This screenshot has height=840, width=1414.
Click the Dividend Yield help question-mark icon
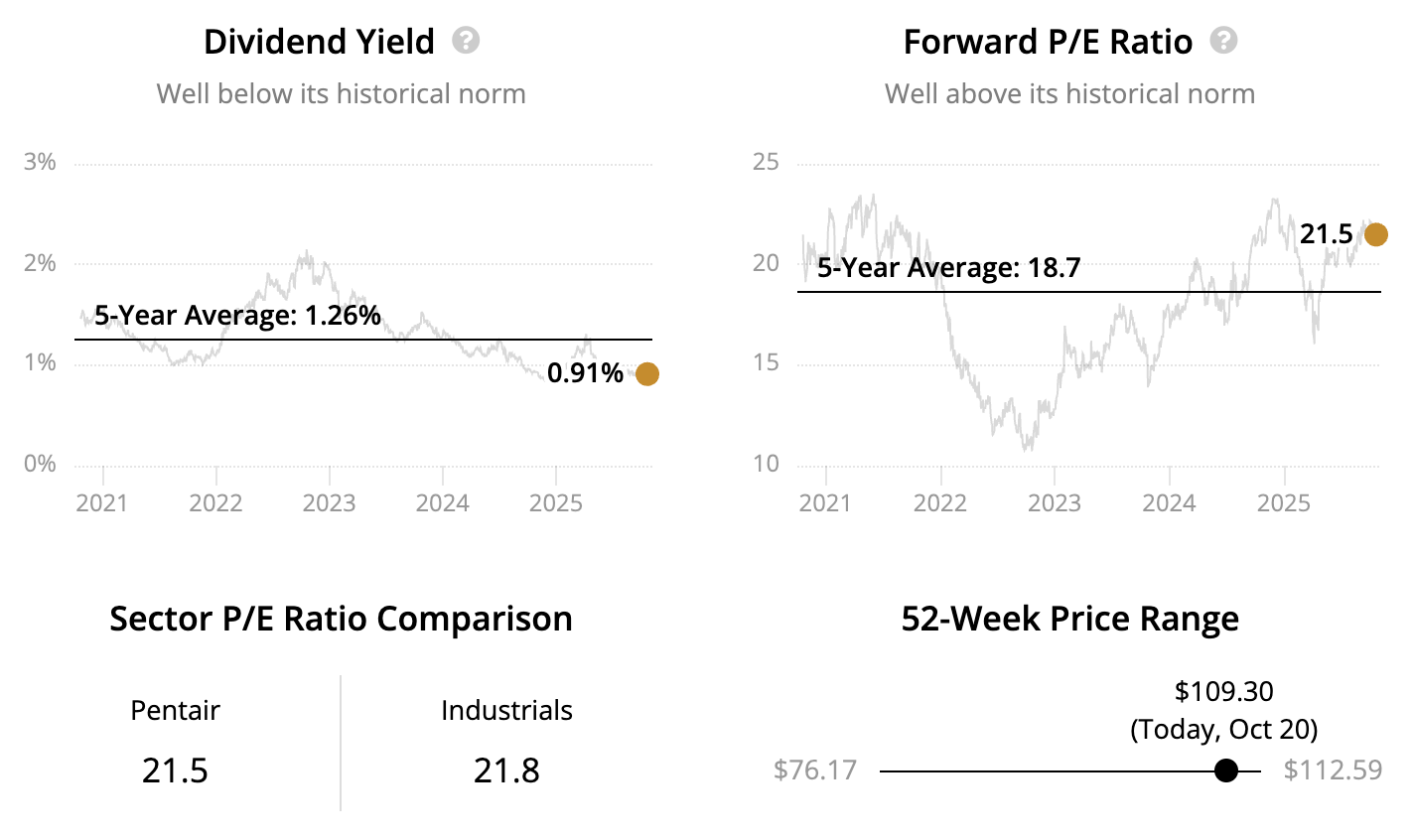point(466,41)
